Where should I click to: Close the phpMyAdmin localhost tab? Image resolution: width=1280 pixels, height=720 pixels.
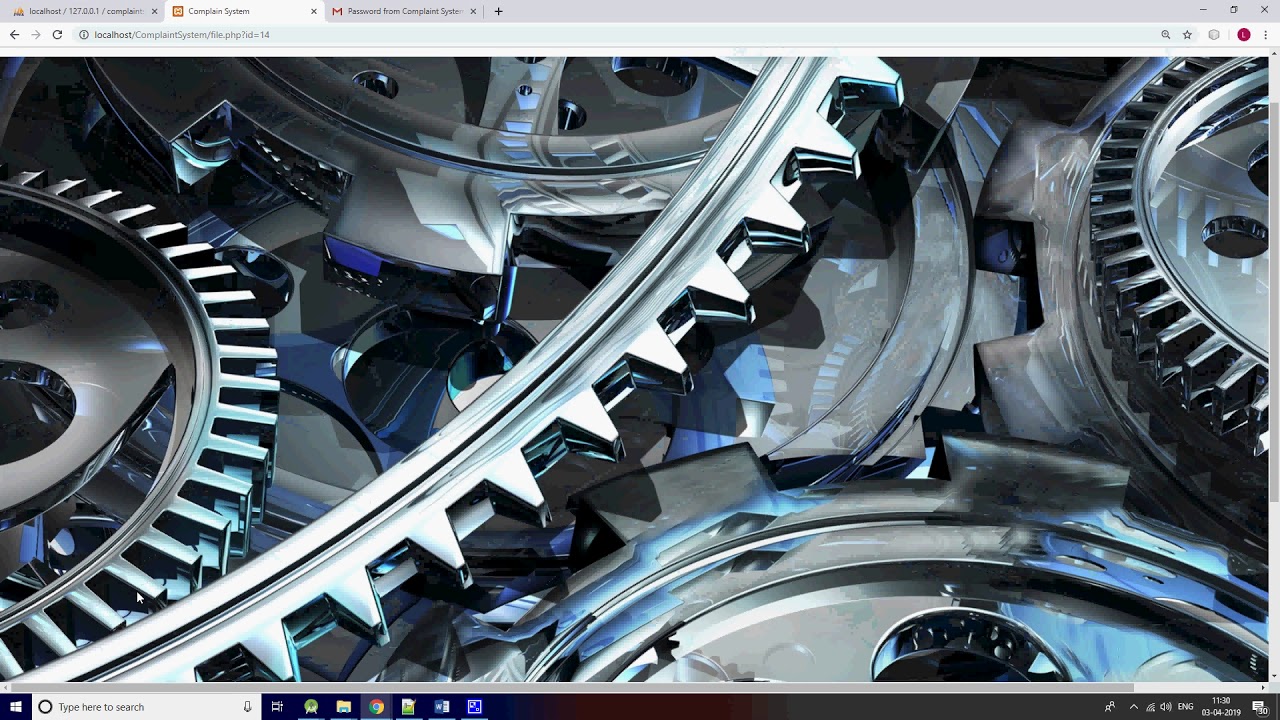(154, 11)
